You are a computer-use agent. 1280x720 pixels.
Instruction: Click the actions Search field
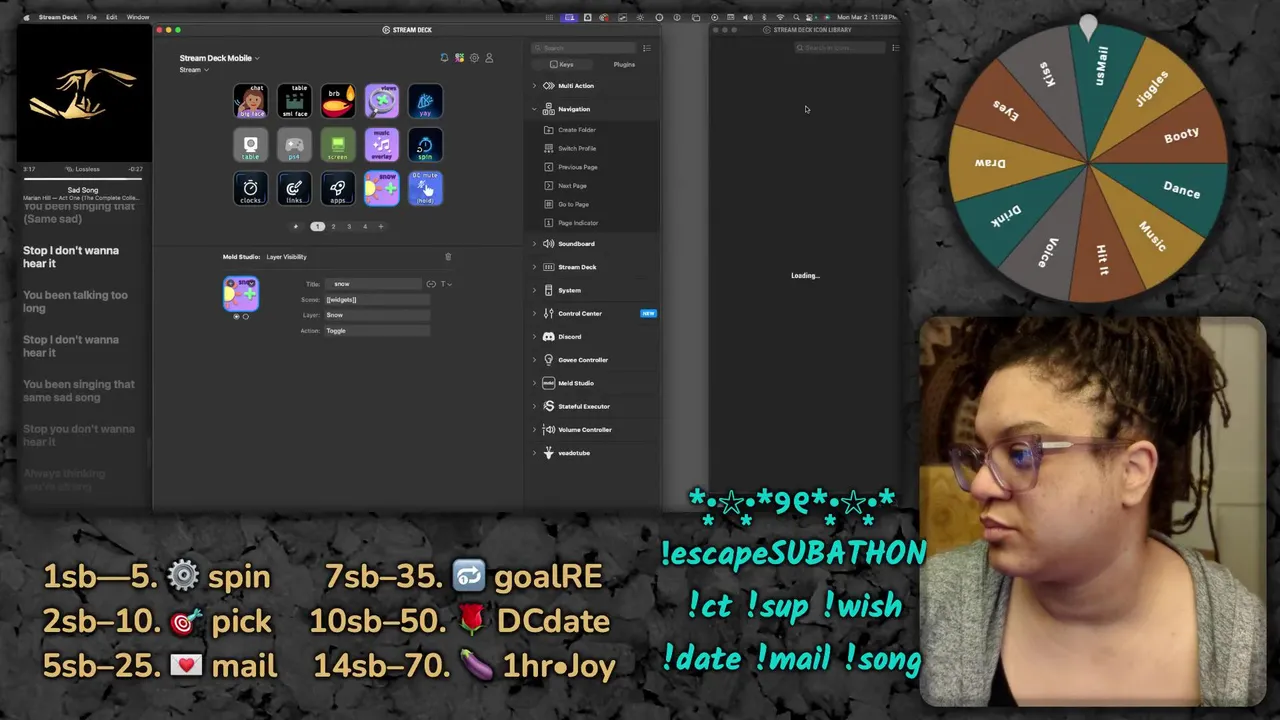[x=585, y=48]
